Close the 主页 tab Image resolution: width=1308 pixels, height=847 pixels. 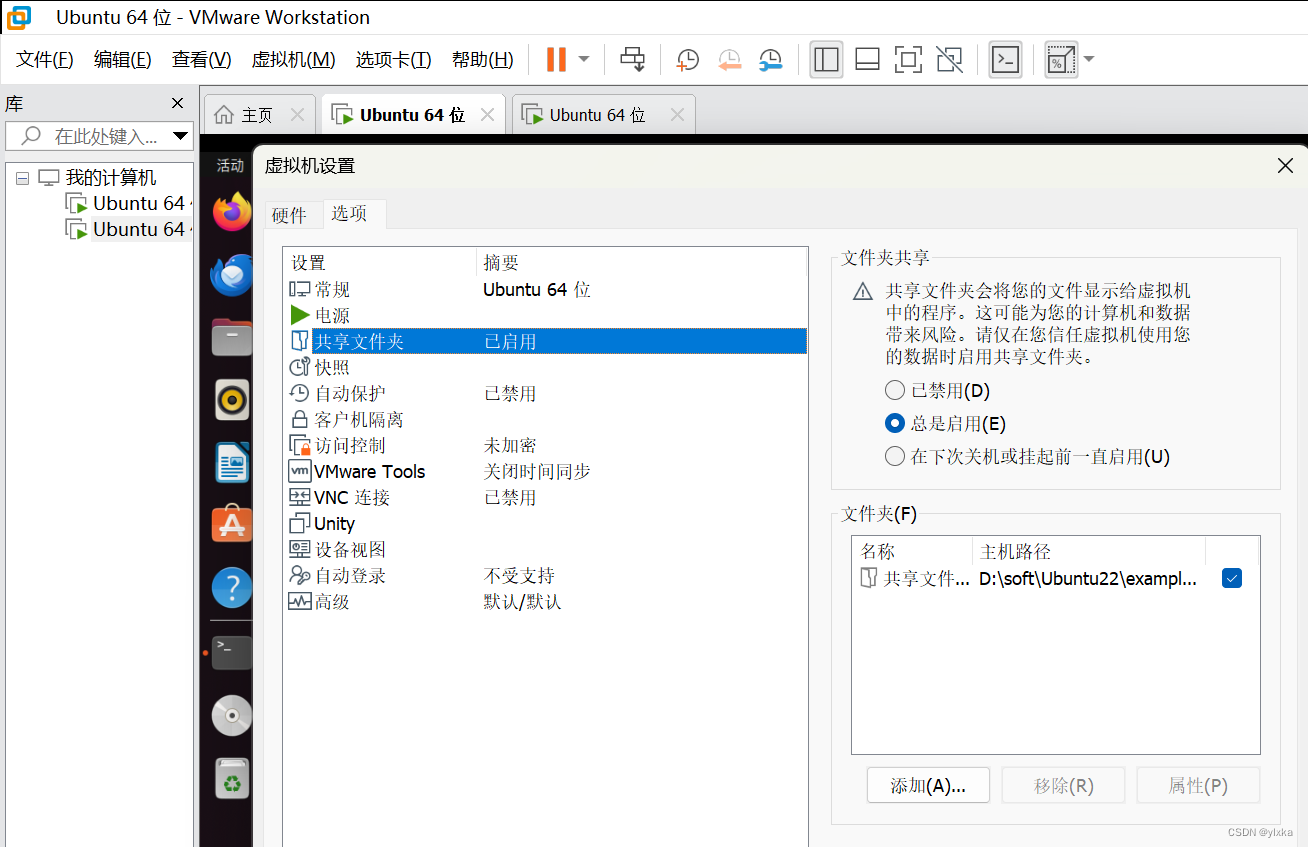[297, 115]
